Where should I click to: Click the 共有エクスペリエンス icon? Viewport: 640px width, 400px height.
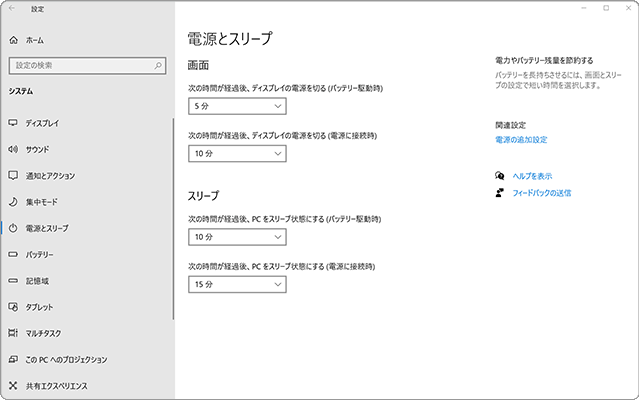click(13, 386)
